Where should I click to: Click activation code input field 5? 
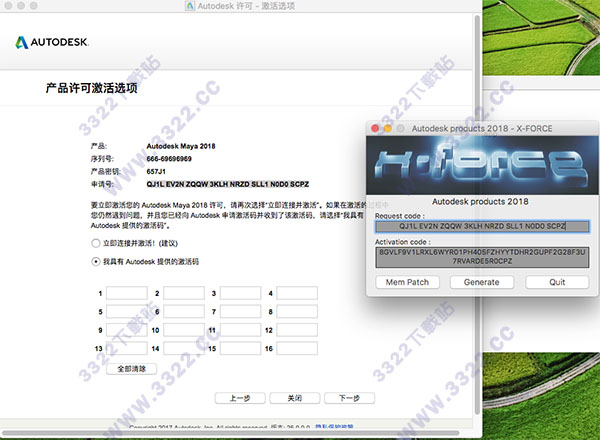click(127, 311)
